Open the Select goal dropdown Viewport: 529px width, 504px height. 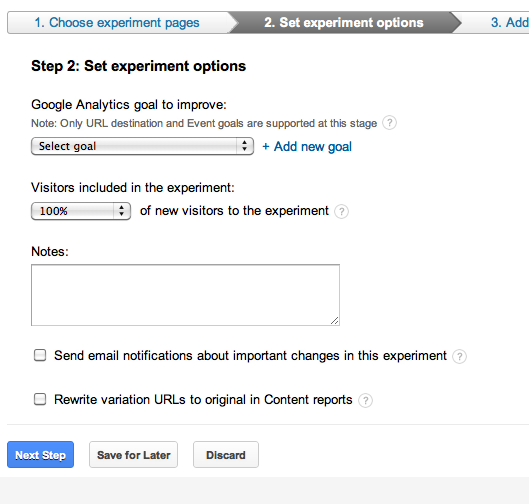click(142, 146)
